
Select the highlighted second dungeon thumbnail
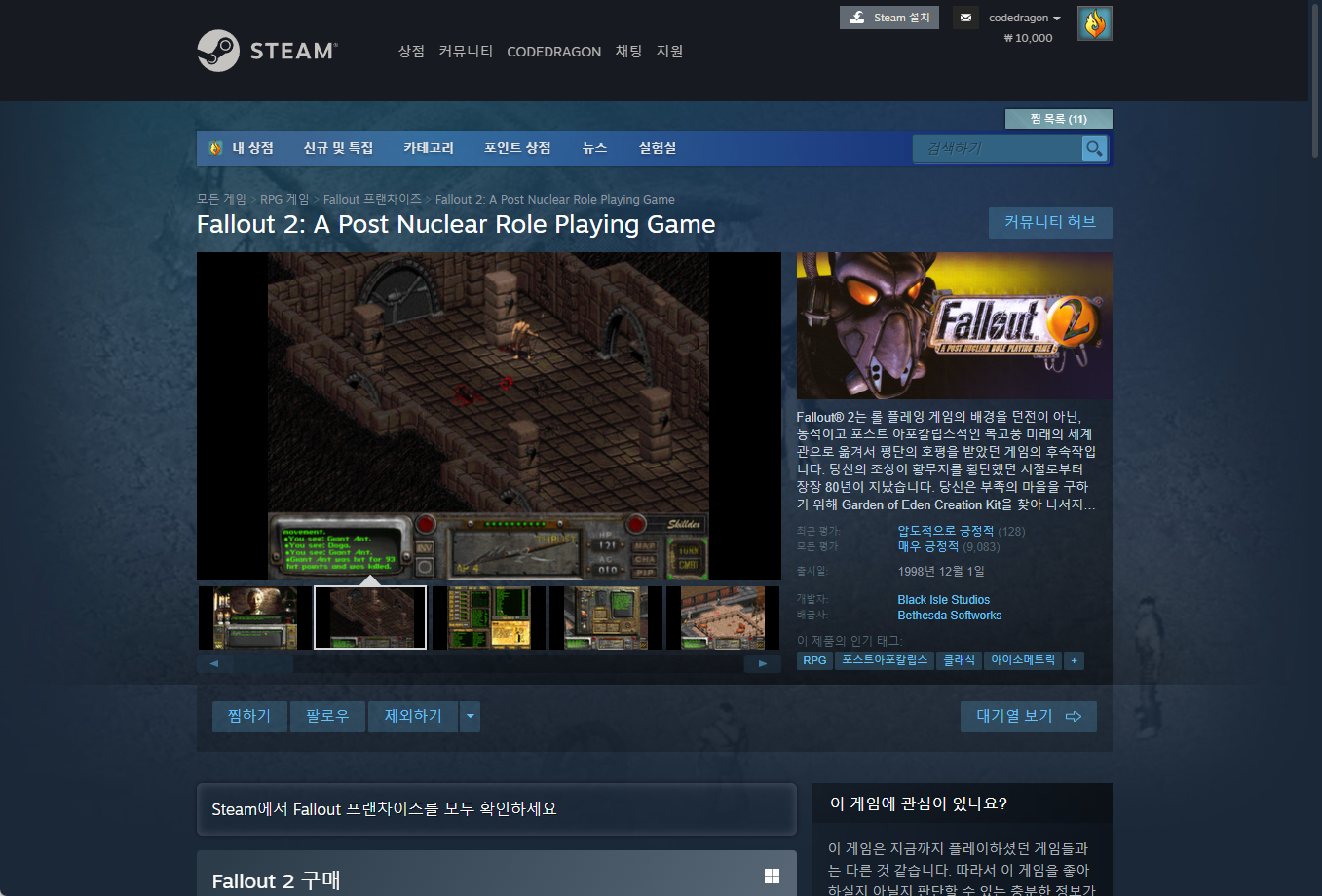pos(370,617)
